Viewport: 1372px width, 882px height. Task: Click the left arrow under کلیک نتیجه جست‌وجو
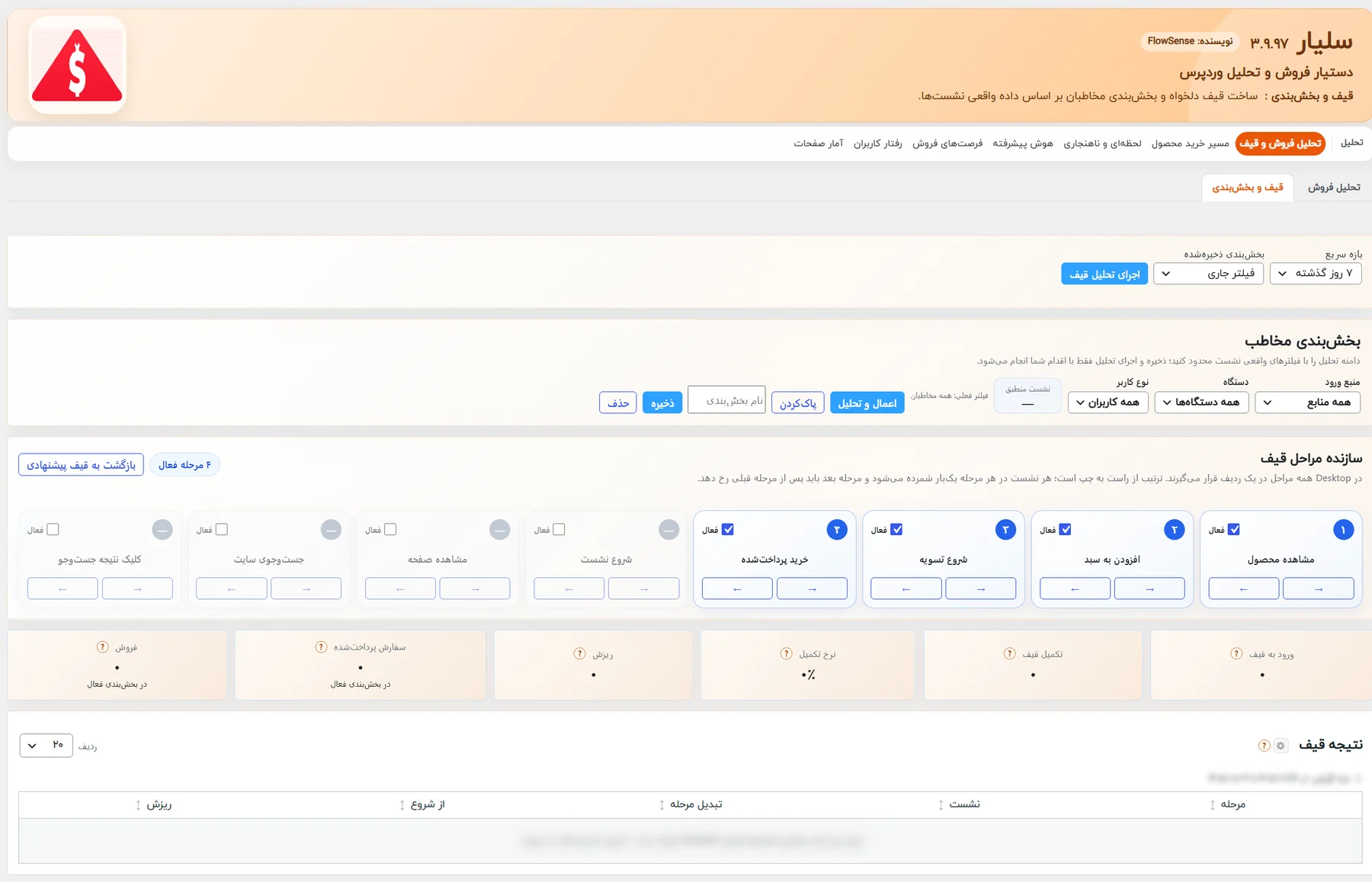[63, 589]
